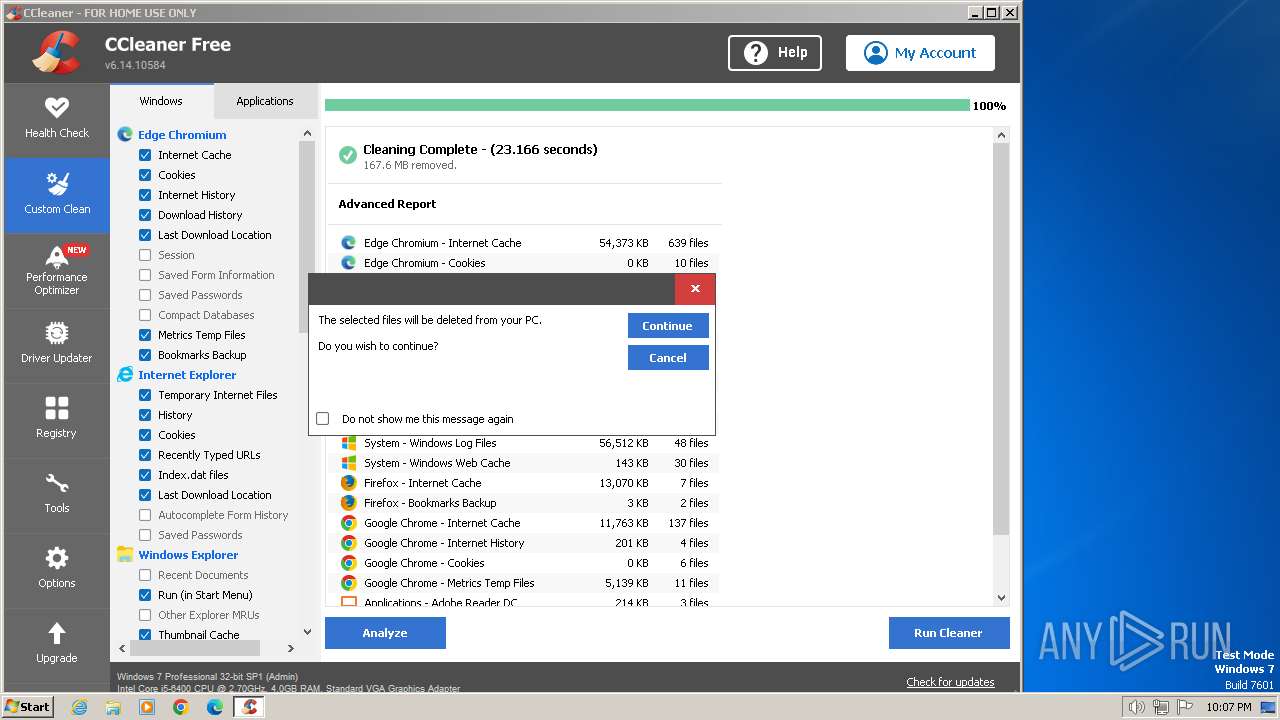Collapse the Windows Explorer section heading
Screen dimensions: 1280x720
(188, 555)
